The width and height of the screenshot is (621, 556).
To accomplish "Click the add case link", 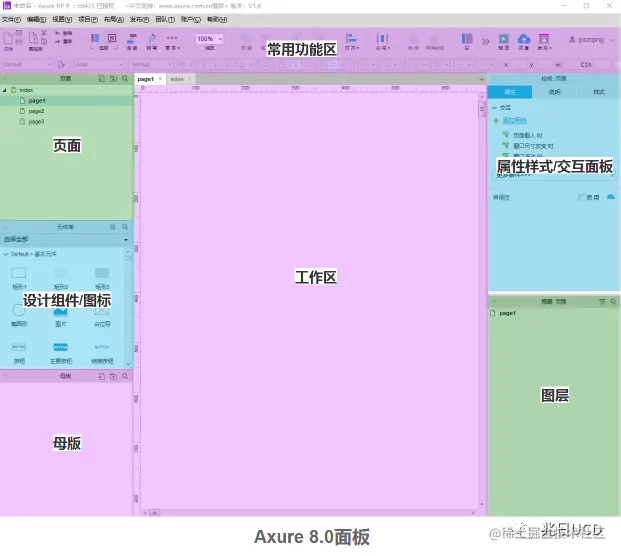I will coord(514,120).
